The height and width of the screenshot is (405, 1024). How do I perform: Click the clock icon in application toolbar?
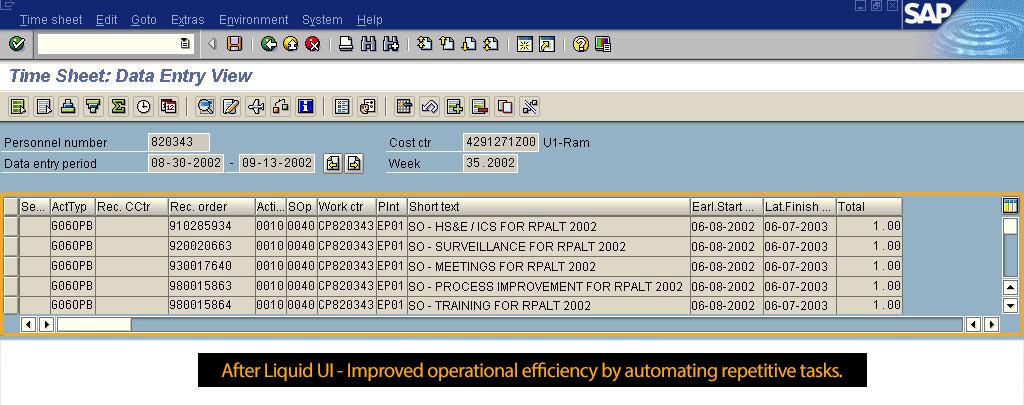click(x=144, y=106)
